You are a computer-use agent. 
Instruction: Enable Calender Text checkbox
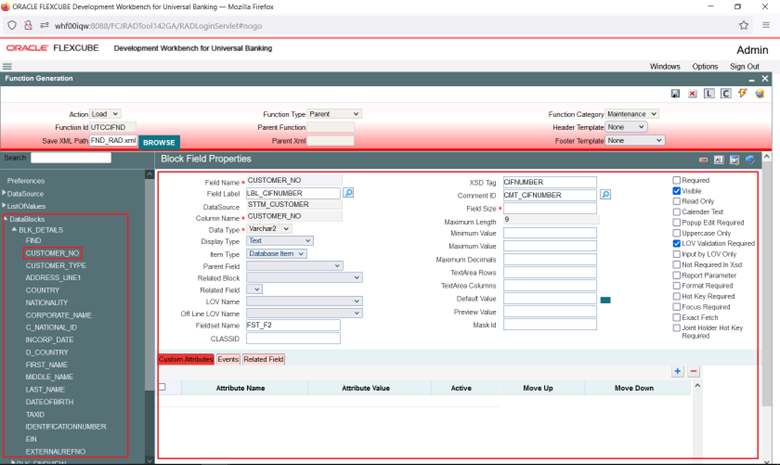tap(677, 211)
